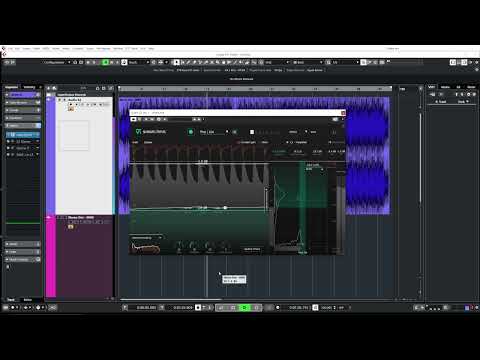Toggle the highlighted Auto-Scroll icon before Touch
Viewport: 480px width, 360px height.
[x=124, y=62]
